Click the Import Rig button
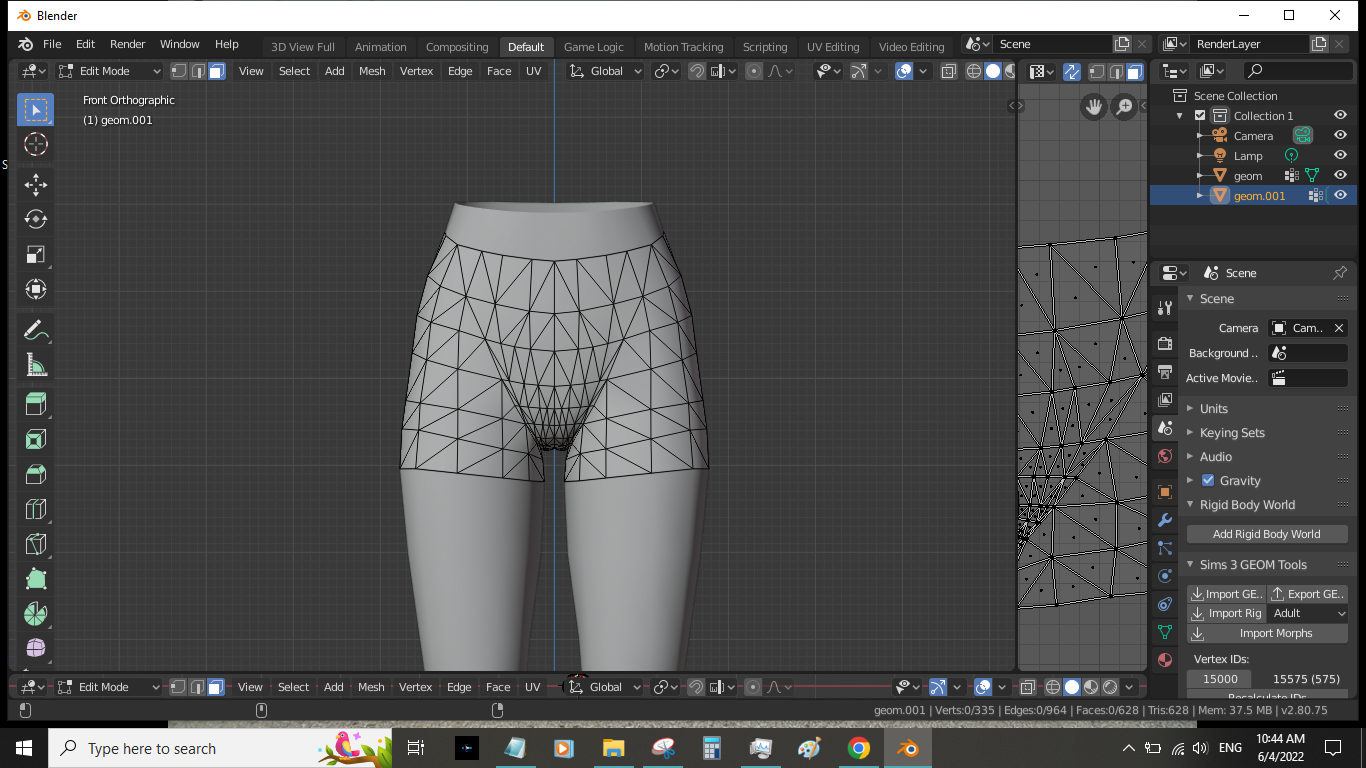The height and width of the screenshot is (768, 1366). pos(1227,613)
